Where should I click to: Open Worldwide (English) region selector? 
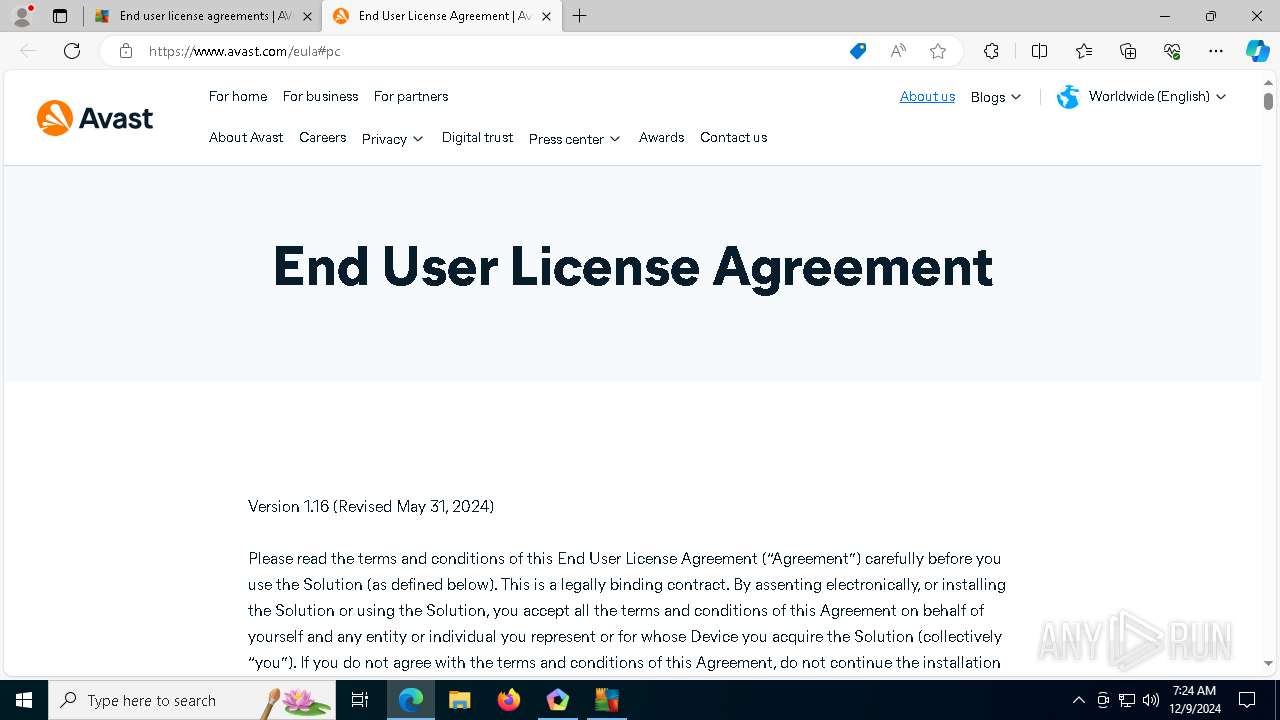(1142, 96)
